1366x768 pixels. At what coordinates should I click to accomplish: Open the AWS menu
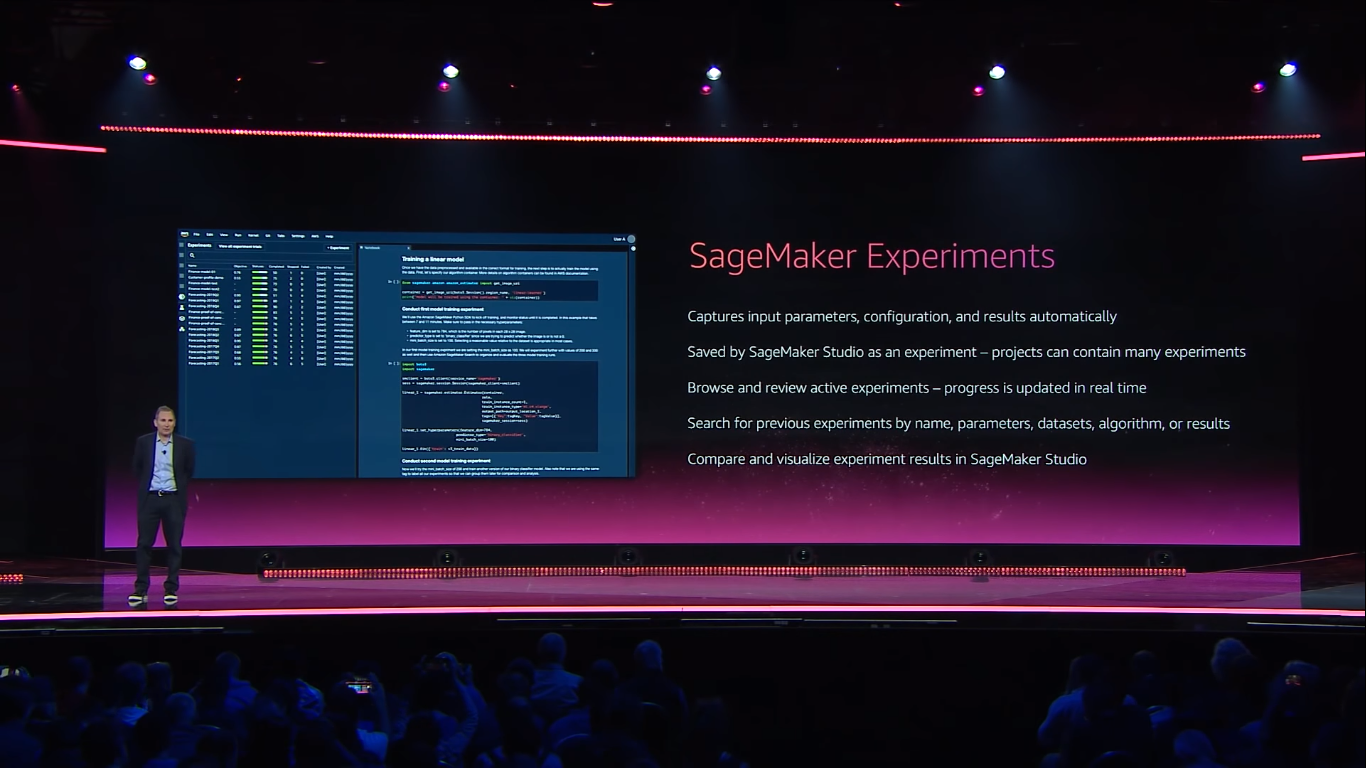315,236
